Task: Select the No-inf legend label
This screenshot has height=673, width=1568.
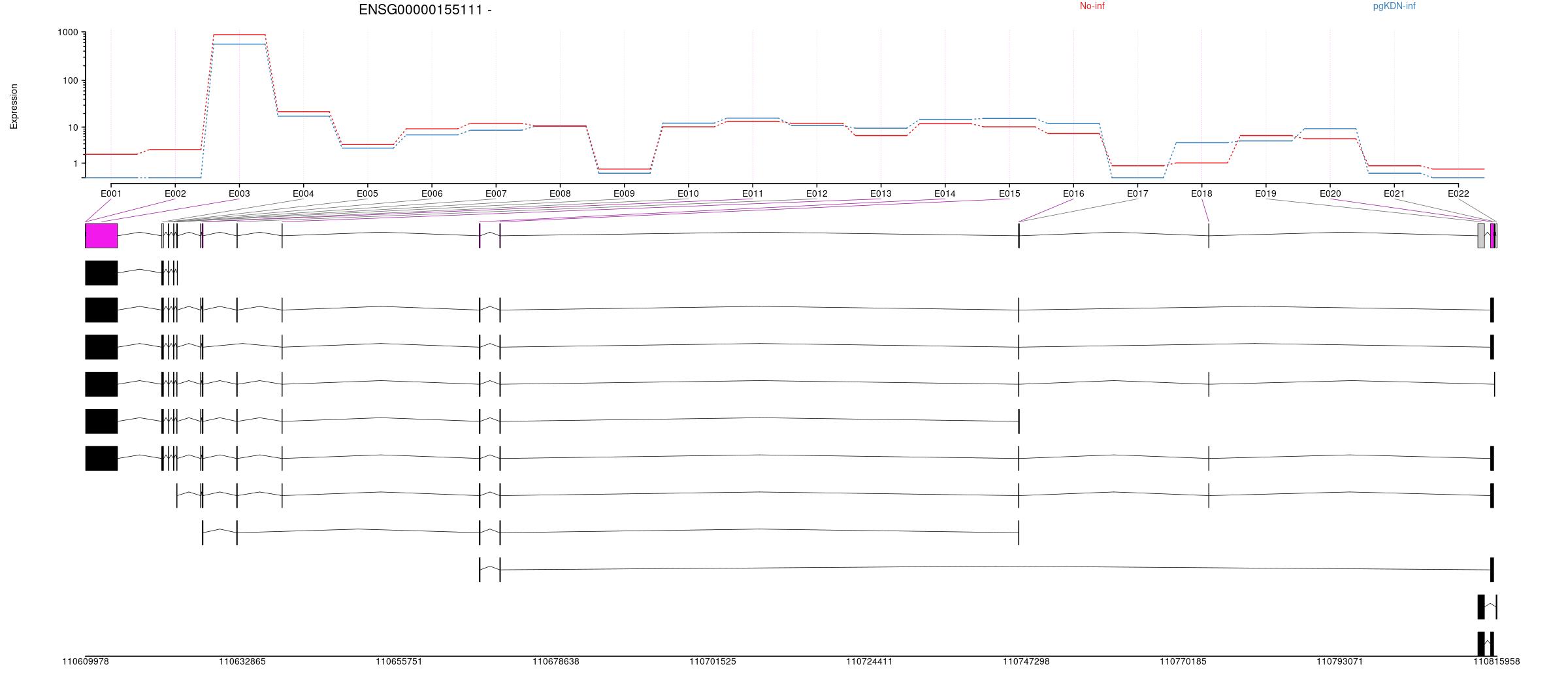Action: tap(1092, 7)
